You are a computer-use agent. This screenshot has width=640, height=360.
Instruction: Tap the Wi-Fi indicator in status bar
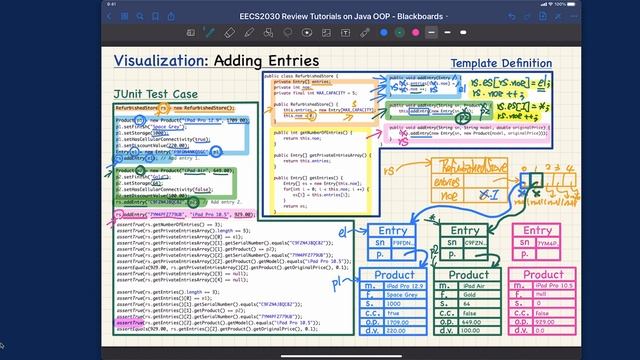click(551, 4)
